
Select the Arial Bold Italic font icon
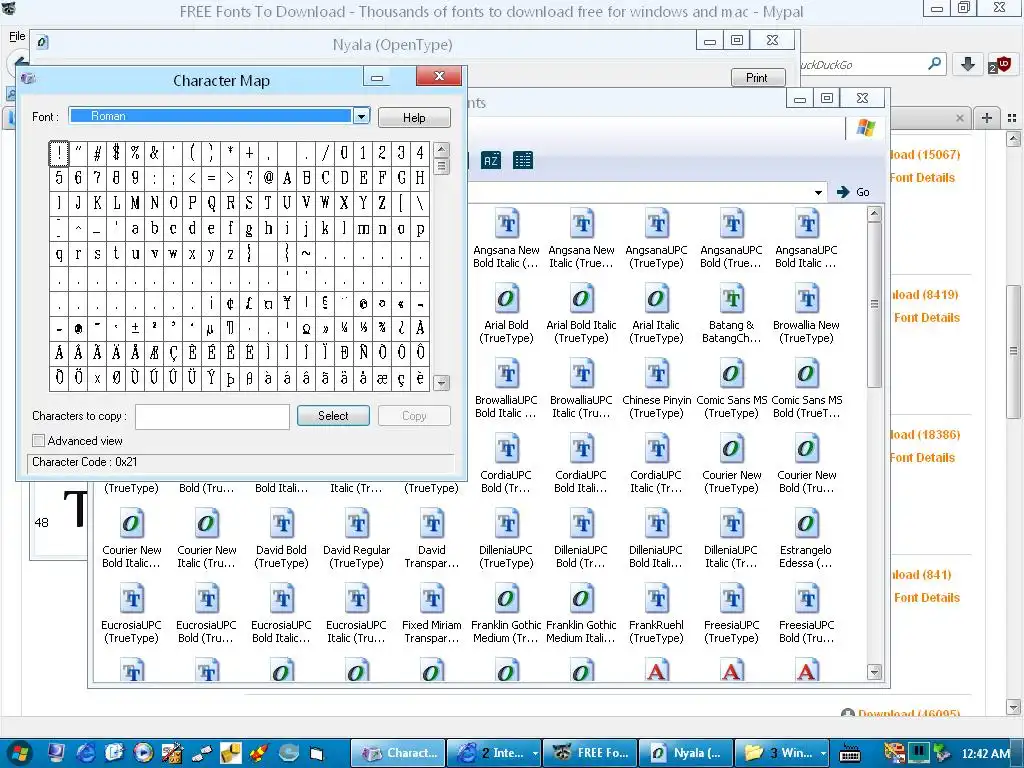point(581,299)
